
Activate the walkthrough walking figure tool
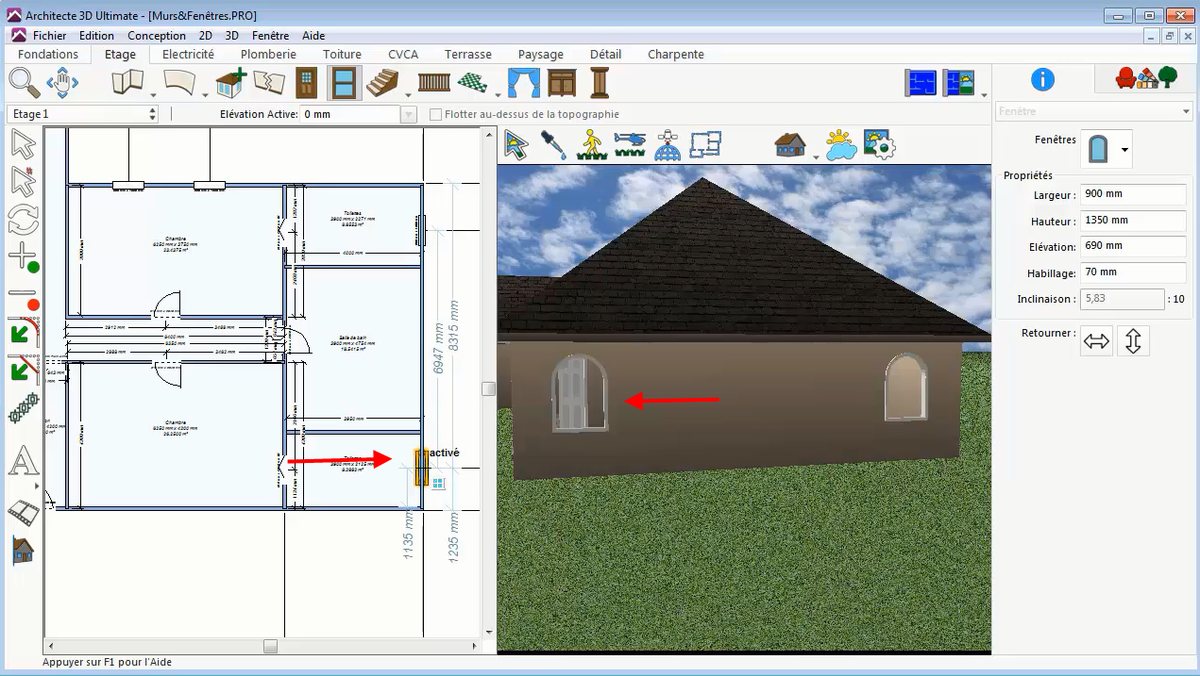[x=593, y=145]
